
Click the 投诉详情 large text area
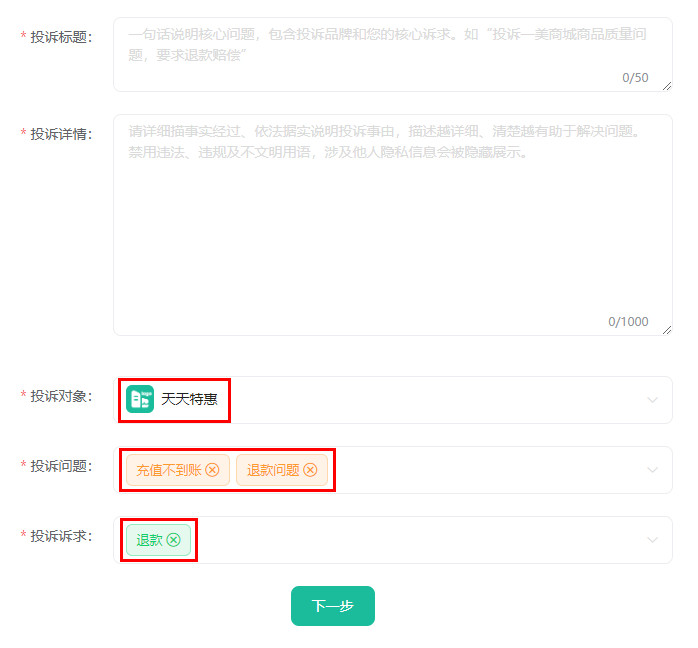click(393, 225)
